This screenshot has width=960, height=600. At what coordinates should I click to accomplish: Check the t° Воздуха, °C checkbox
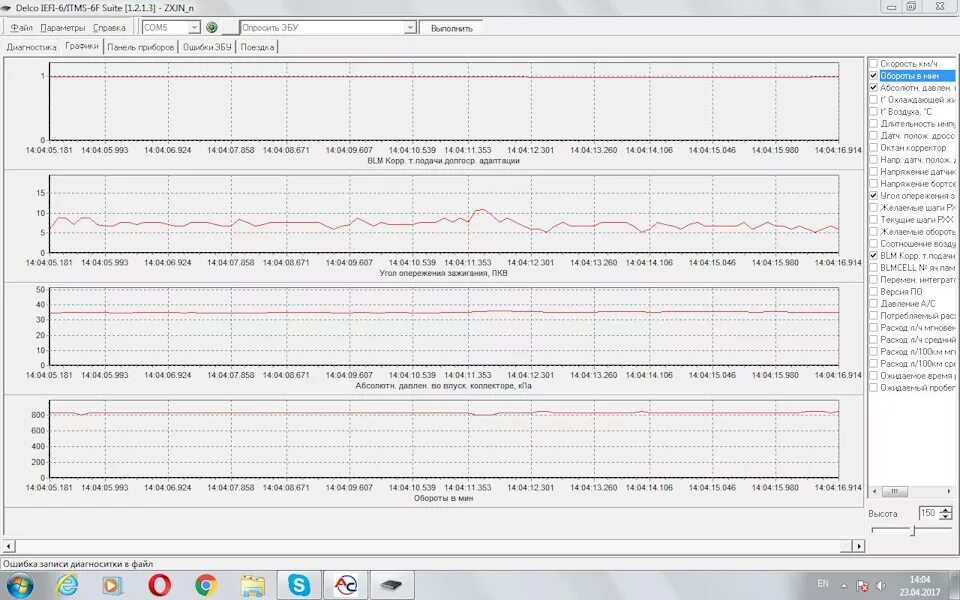(x=874, y=111)
